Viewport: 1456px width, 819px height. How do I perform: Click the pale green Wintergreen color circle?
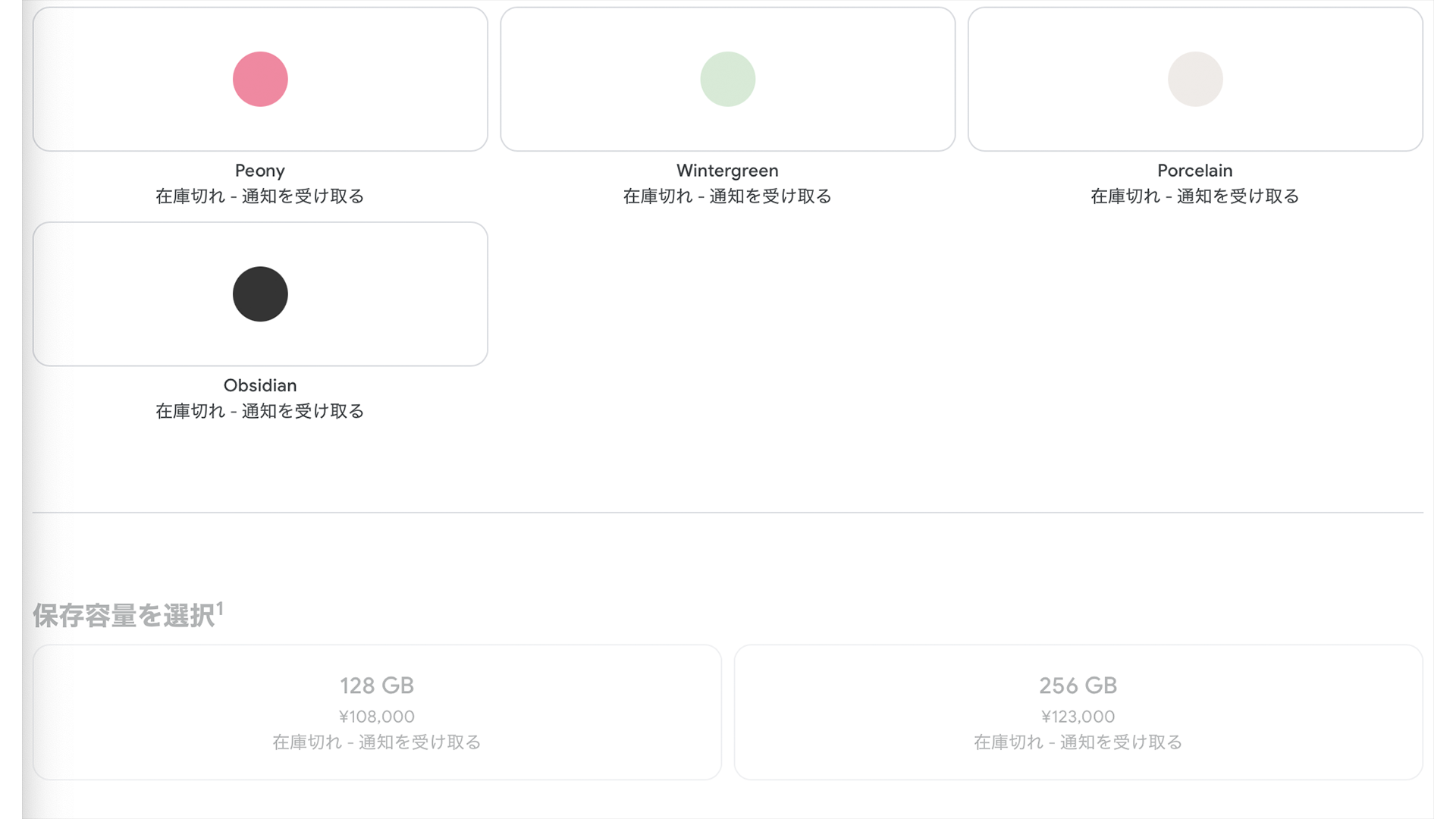(x=727, y=79)
